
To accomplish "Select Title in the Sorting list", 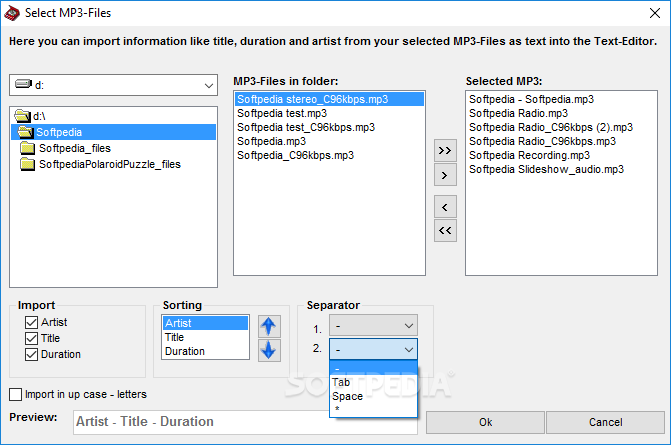I will [x=205, y=337].
